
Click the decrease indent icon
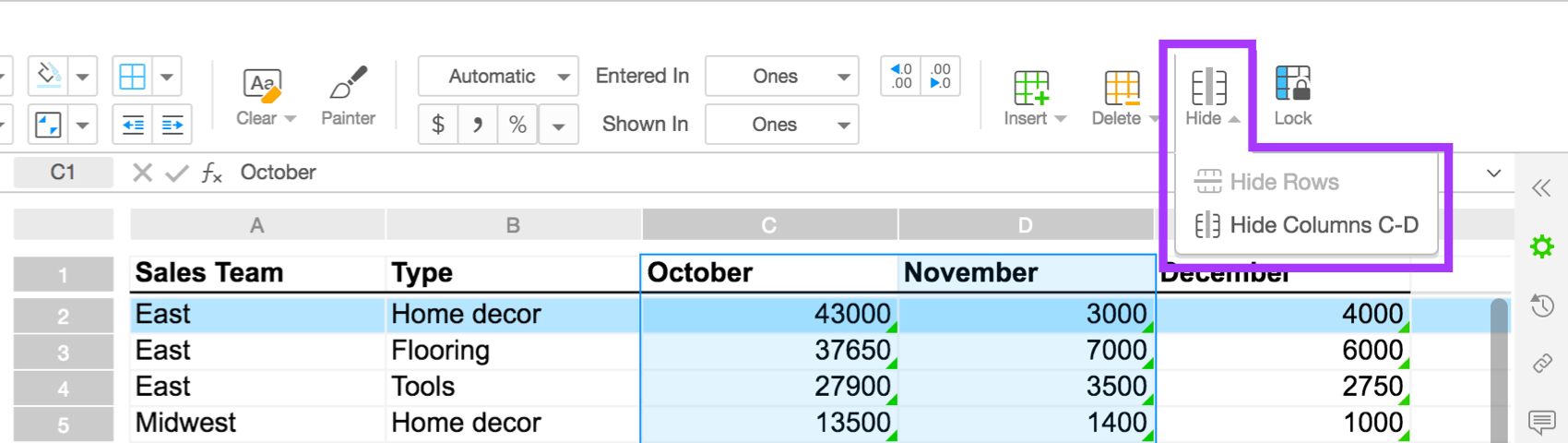133,126
